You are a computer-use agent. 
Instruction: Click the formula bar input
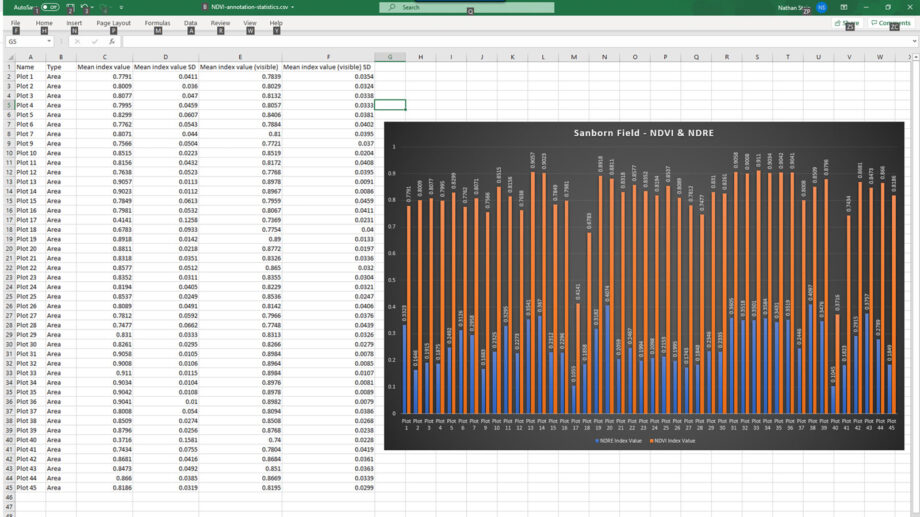coord(516,42)
